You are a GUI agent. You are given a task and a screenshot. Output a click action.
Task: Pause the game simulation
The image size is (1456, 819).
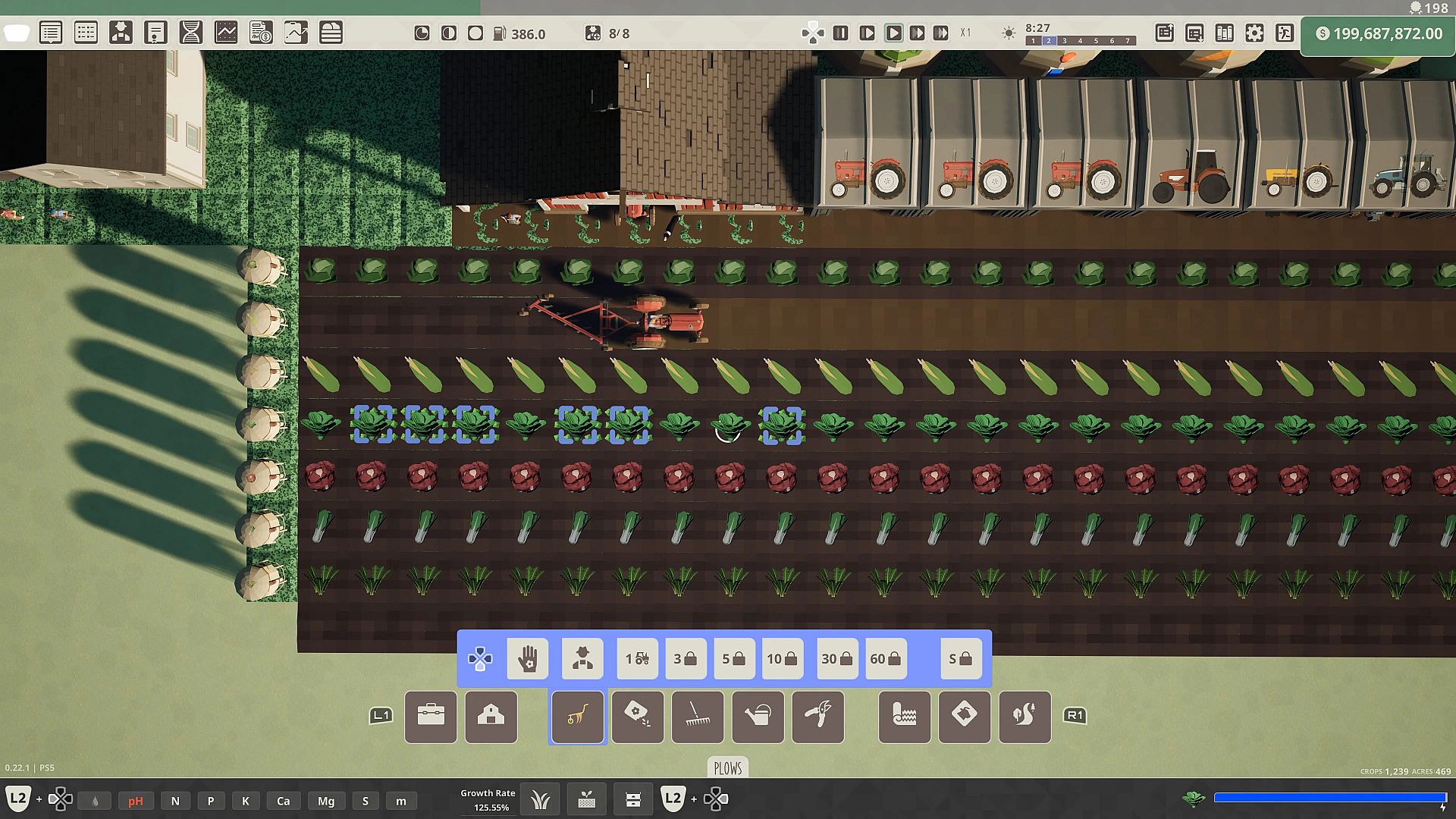840,33
